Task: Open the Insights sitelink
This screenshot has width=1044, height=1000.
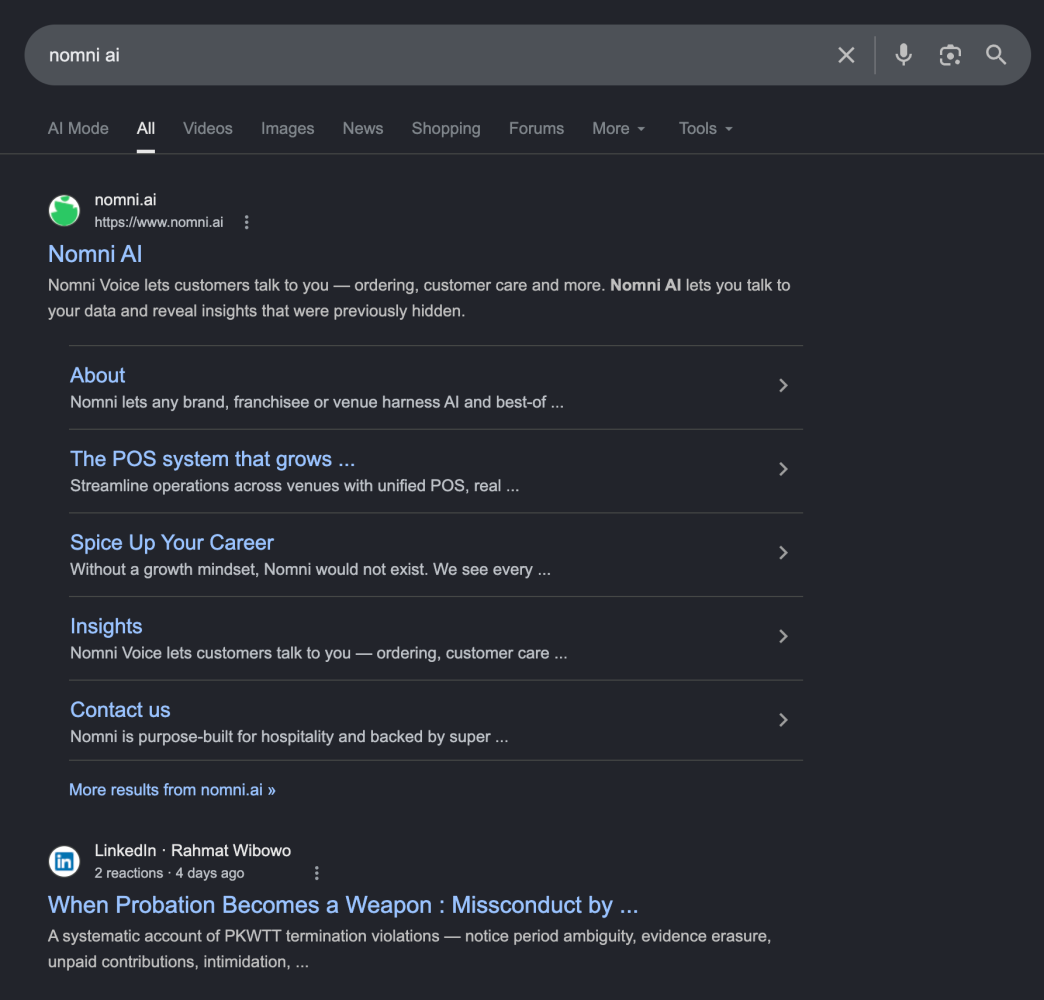Action: (106, 626)
